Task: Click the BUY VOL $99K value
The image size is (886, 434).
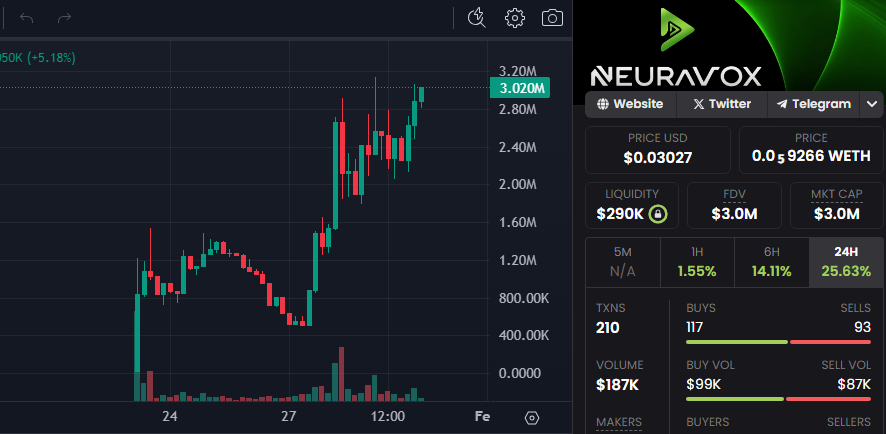Action: pyautogui.click(x=703, y=385)
